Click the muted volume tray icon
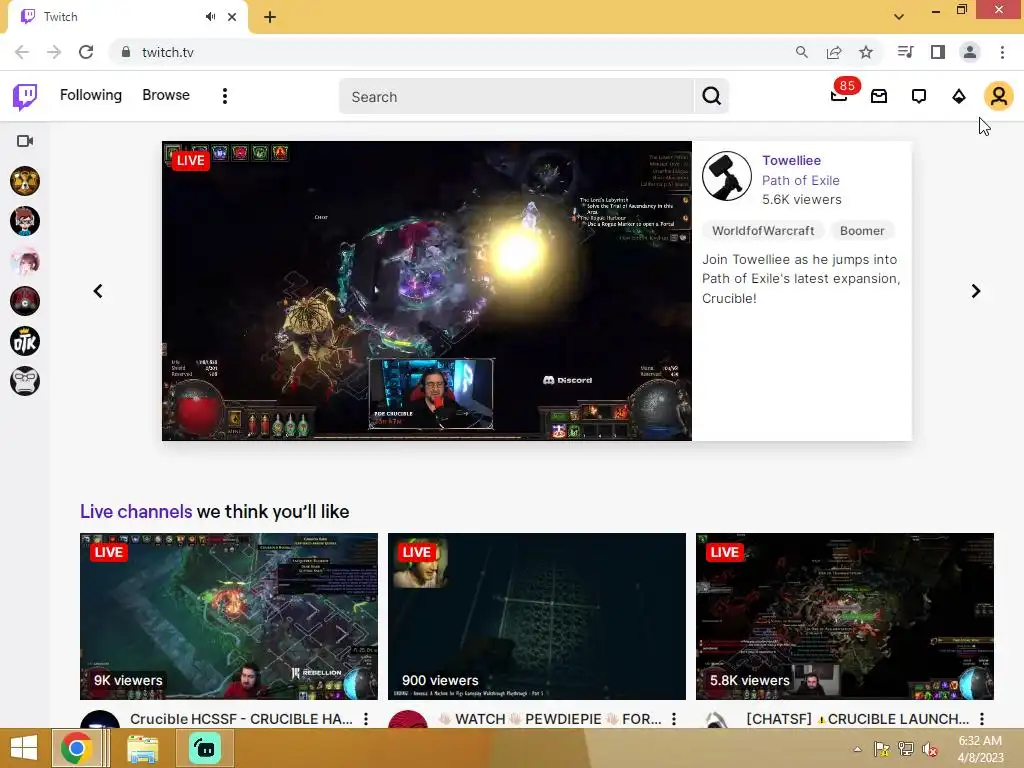Screen dimensions: 1024x768 (930, 749)
